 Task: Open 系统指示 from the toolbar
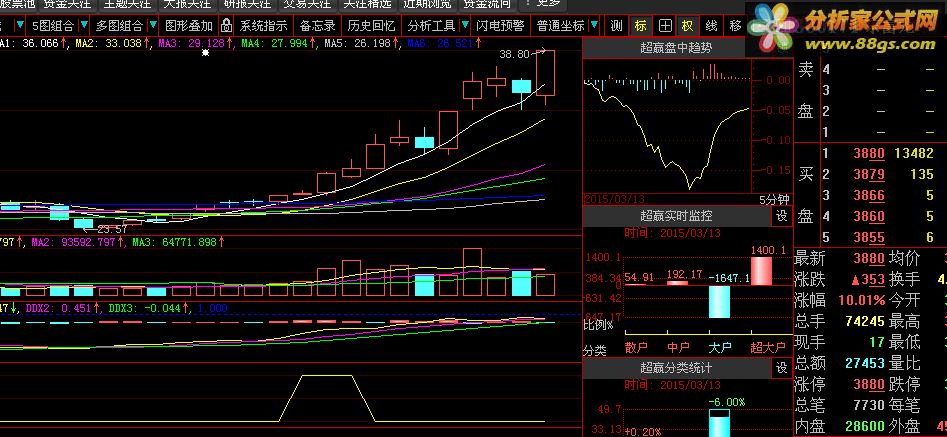coord(263,26)
